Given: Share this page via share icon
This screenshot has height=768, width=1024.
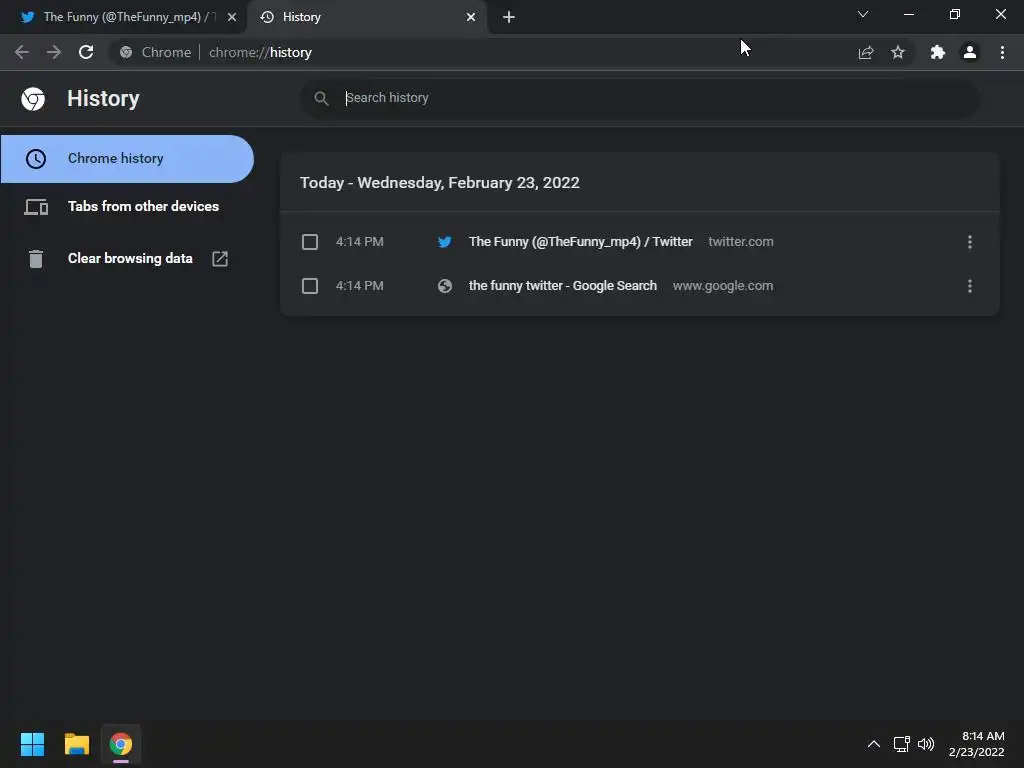Looking at the screenshot, I should click(x=866, y=52).
